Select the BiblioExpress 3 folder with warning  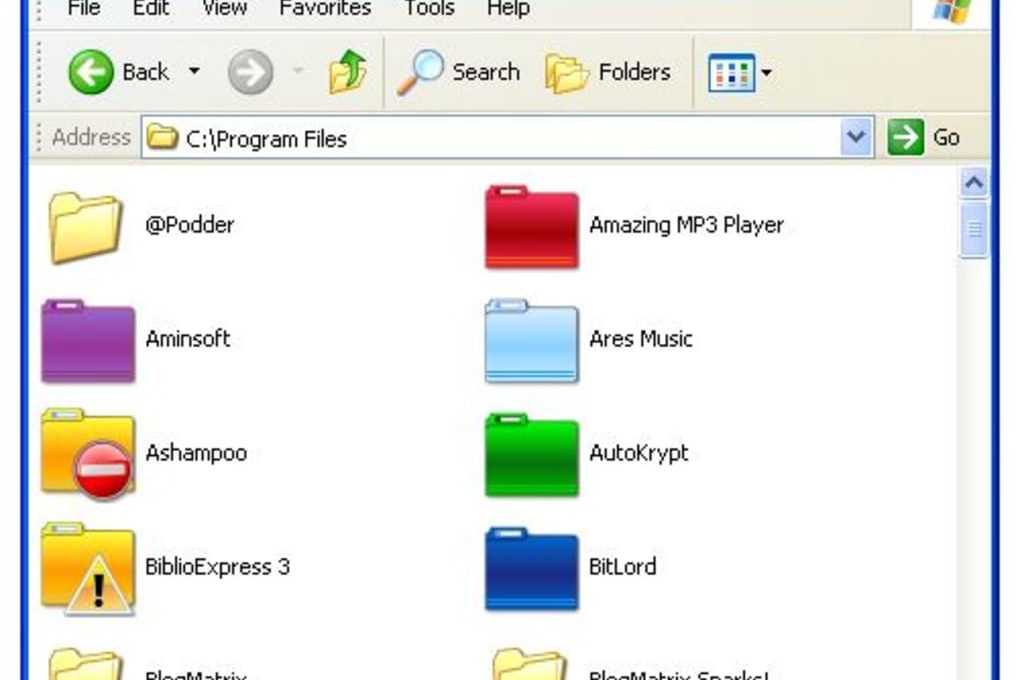88,569
